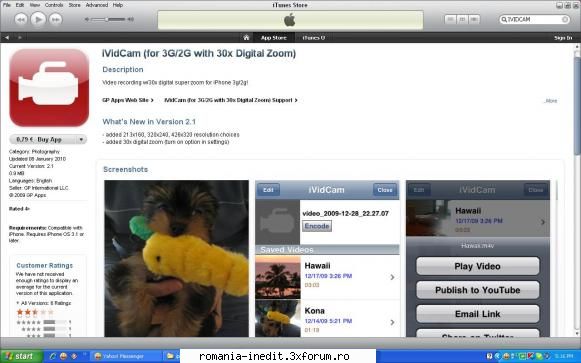The width and height of the screenshot is (581, 363).
Task: Clear the search field with X icon
Action: 565,19
